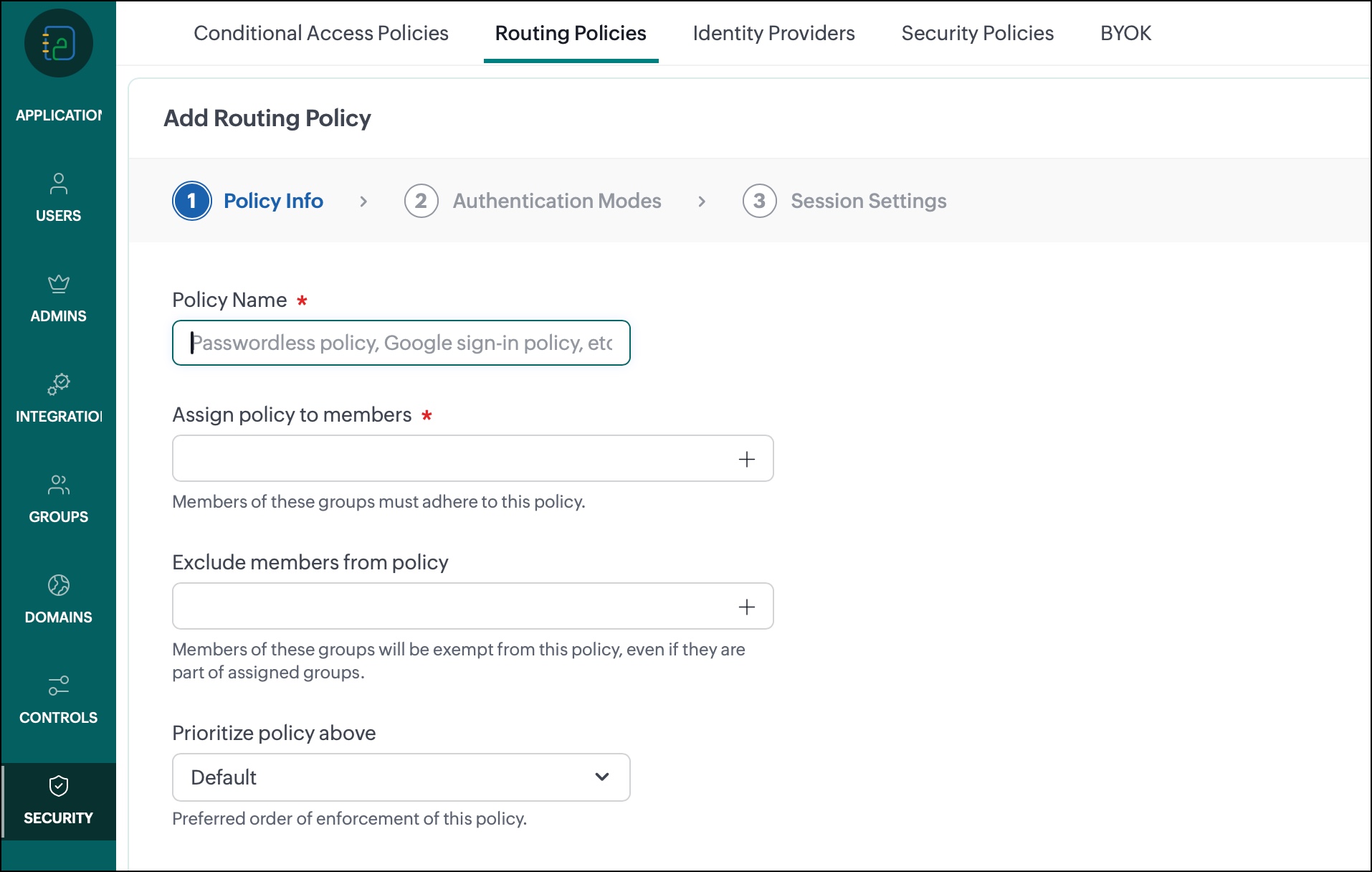Viewport: 1372px width, 872px height.
Task: Open the USERS sidebar label
Action: pos(58,216)
